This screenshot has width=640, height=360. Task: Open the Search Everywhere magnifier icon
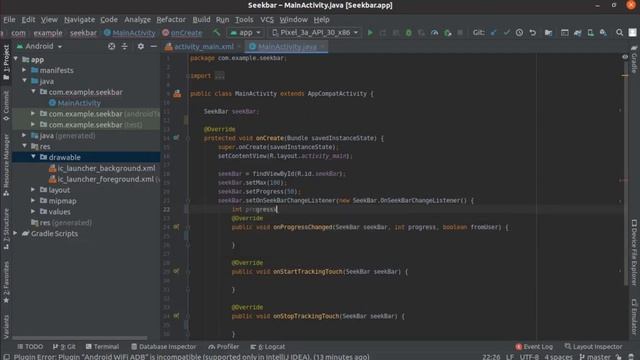[619, 33]
